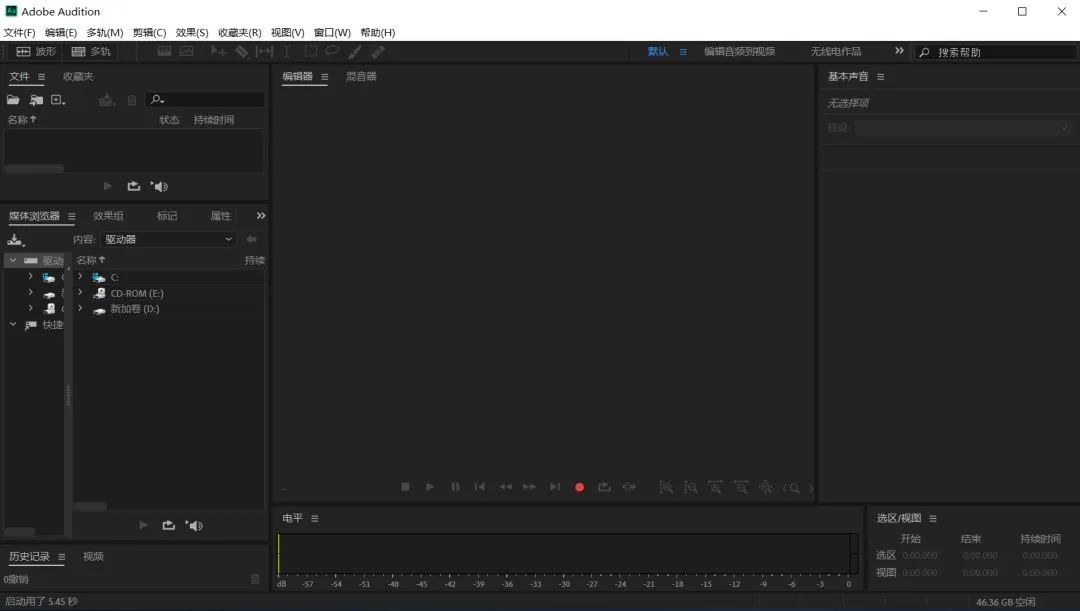Toggle auto-play icon in Media Browser

[194, 526]
